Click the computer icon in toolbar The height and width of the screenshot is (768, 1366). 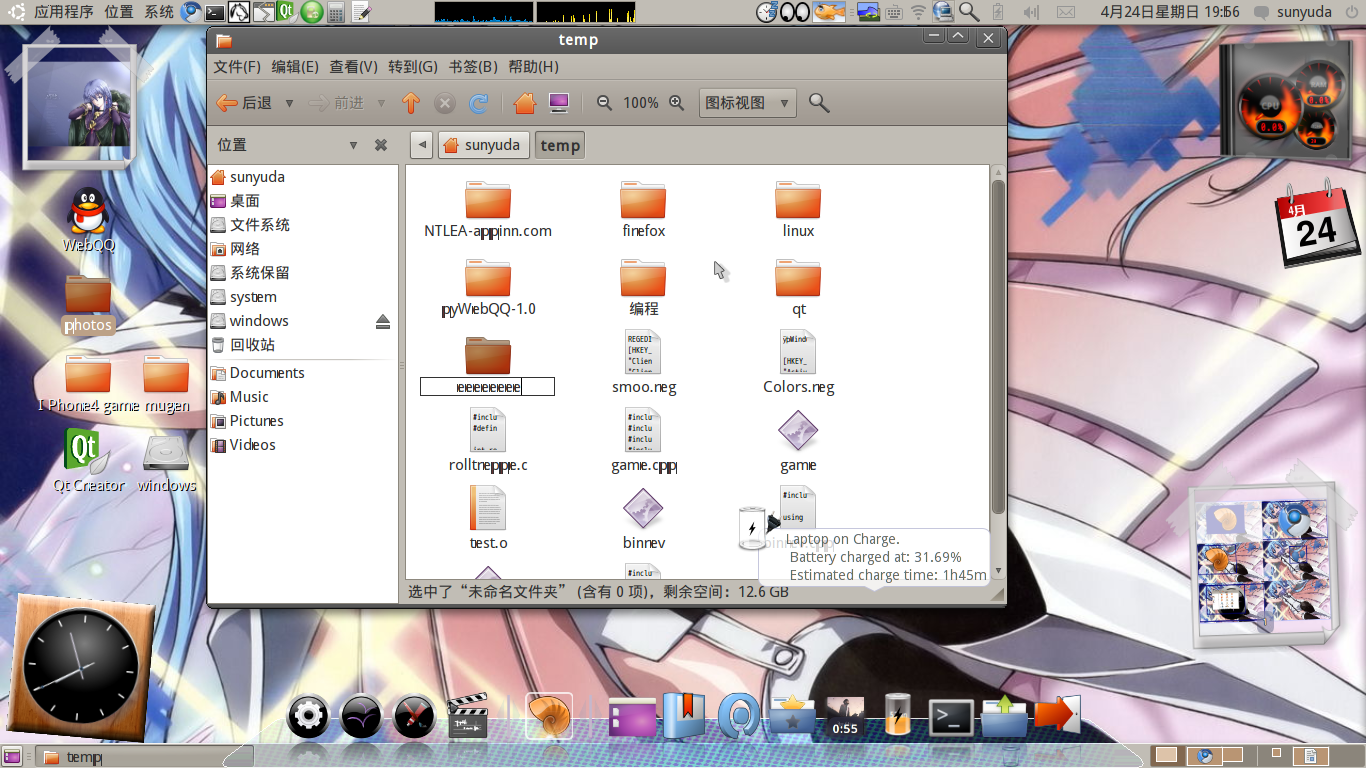559,103
